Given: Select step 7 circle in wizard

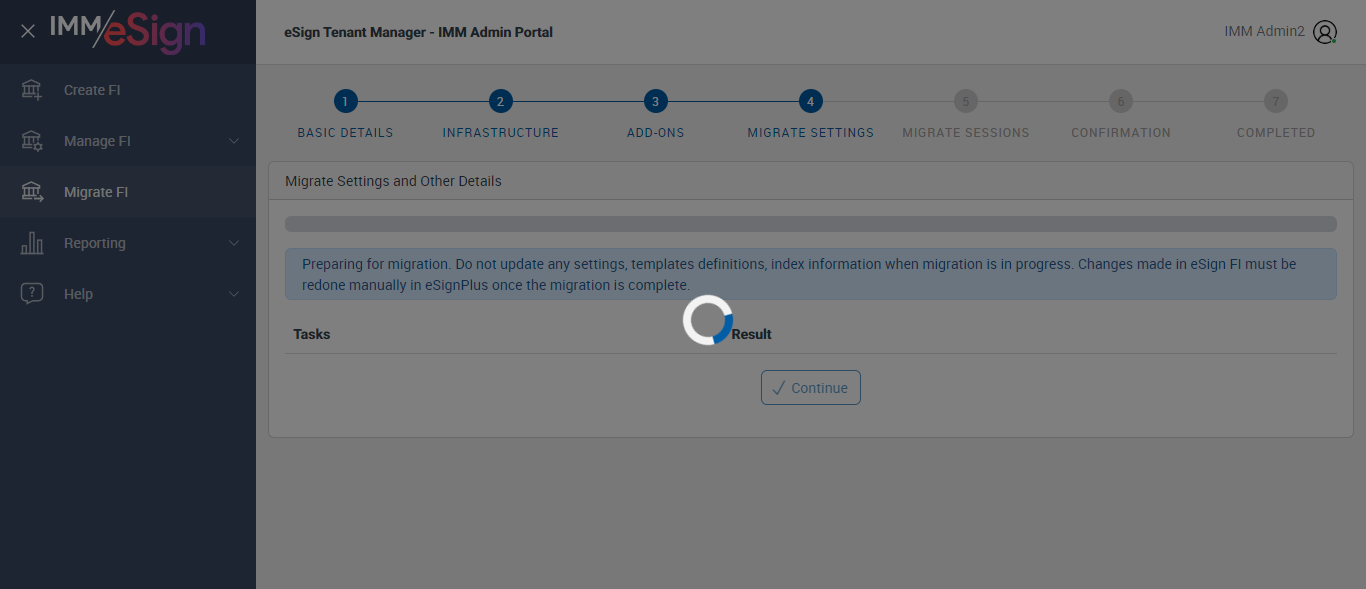Looking at the screenshot, I should (x=1276, y=101).
